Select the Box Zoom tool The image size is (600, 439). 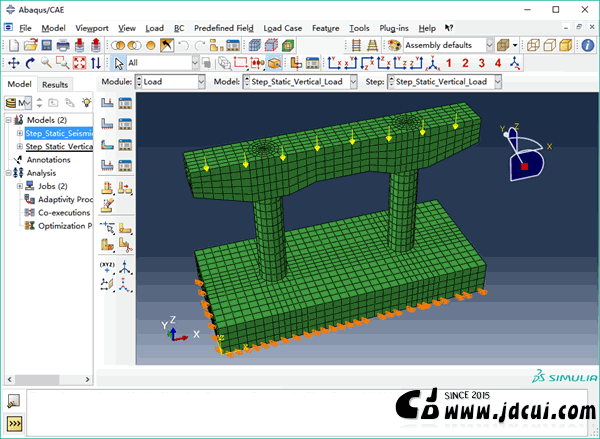click(x=63, y=63)
